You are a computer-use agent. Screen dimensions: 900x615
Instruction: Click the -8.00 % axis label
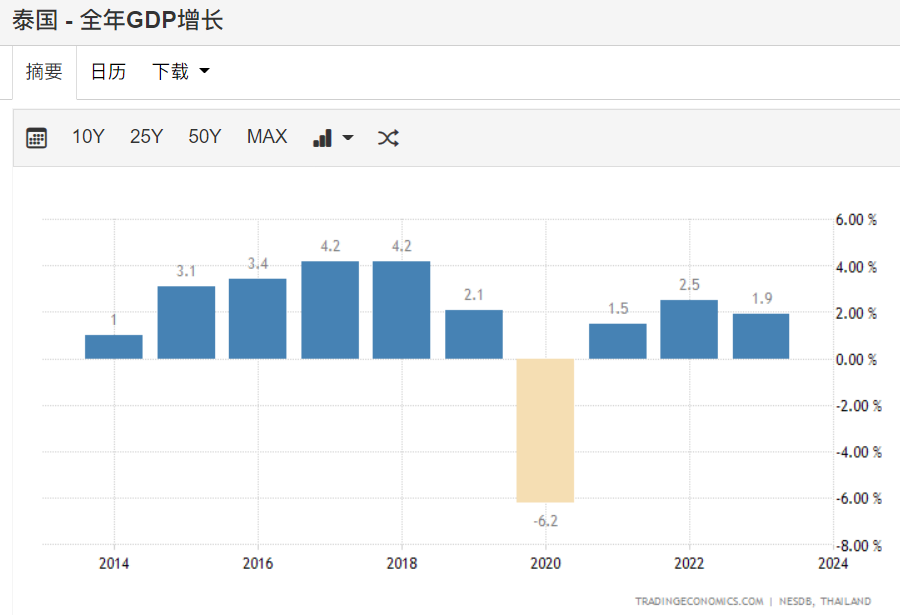[858, 546]
